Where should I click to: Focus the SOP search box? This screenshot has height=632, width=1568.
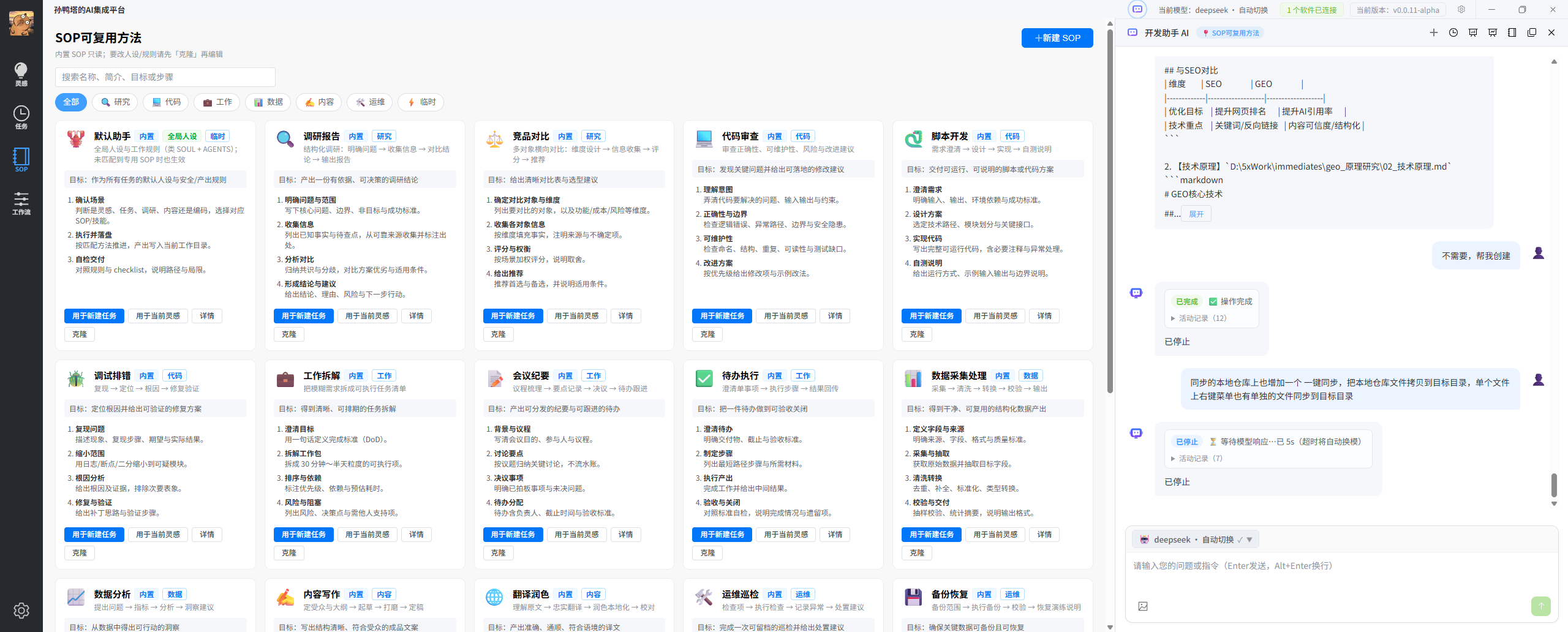pyautogui.click(x=165, y=77)
